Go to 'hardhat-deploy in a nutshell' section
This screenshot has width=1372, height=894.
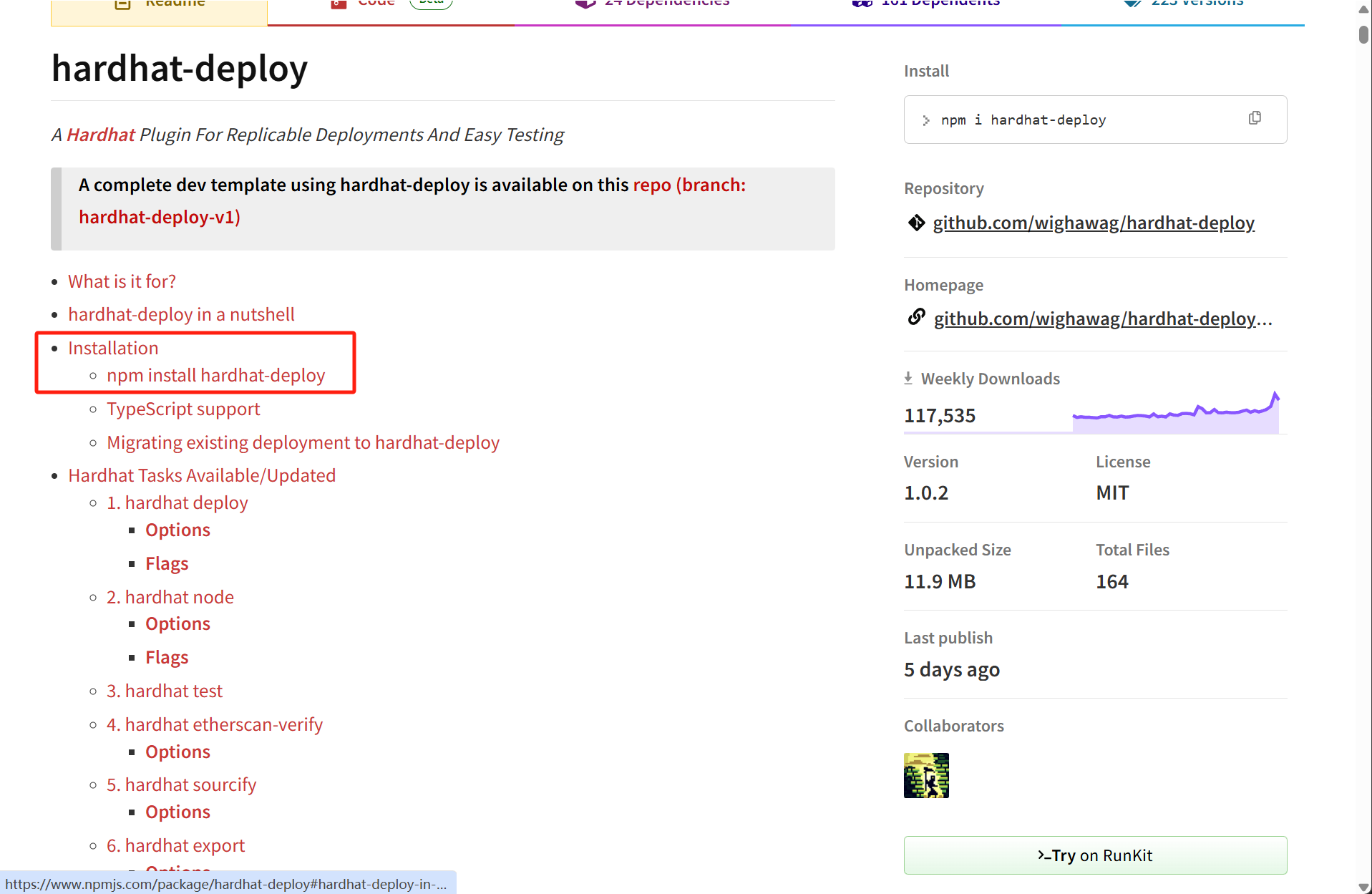tap(181, 314)
